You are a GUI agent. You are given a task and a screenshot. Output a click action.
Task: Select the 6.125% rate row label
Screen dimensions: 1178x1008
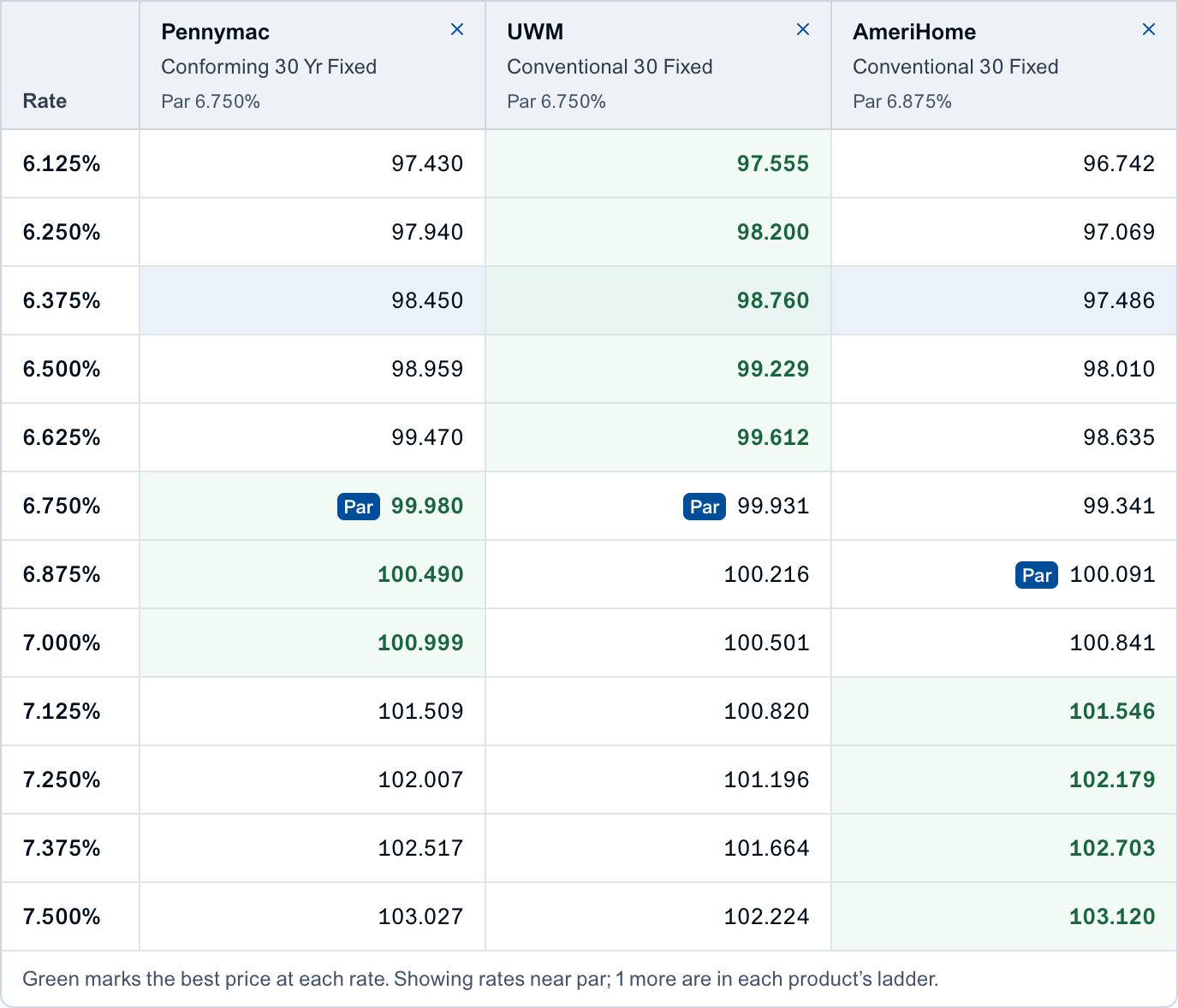(62, 163)
